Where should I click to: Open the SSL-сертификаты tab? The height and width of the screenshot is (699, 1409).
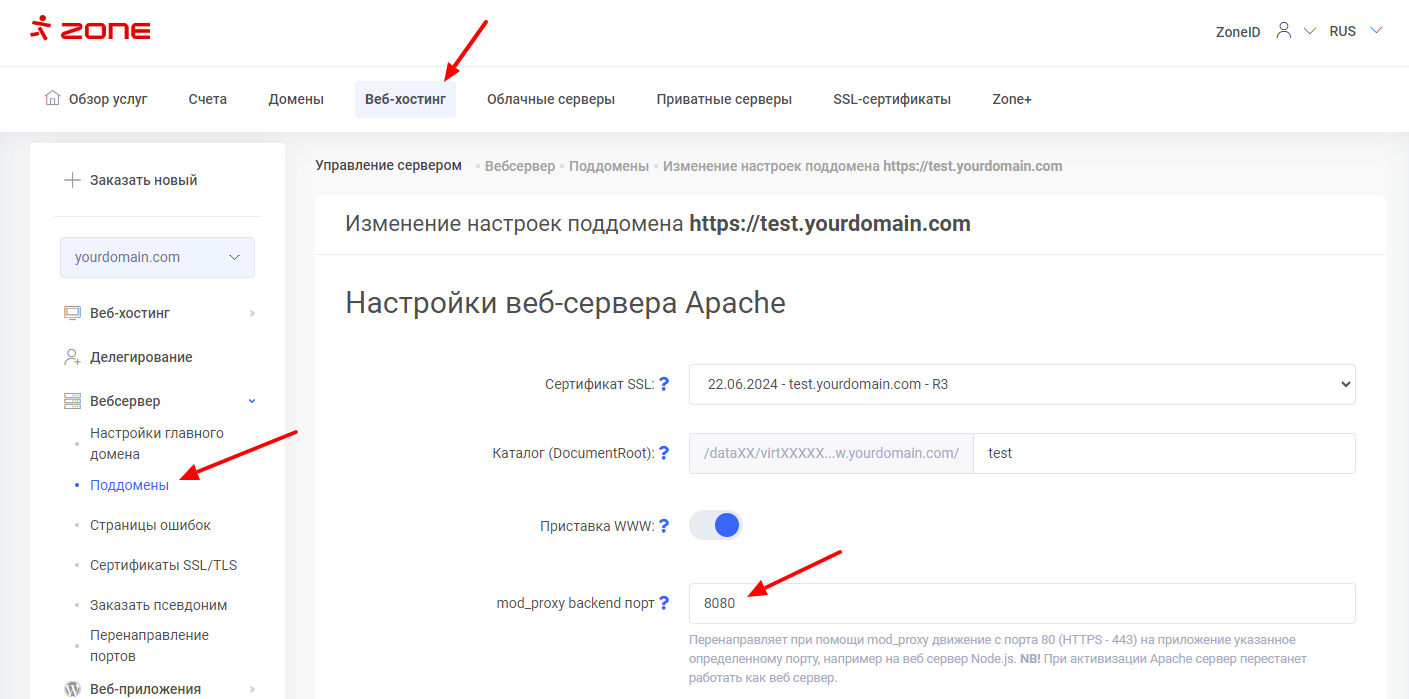[x=891, y=99]
